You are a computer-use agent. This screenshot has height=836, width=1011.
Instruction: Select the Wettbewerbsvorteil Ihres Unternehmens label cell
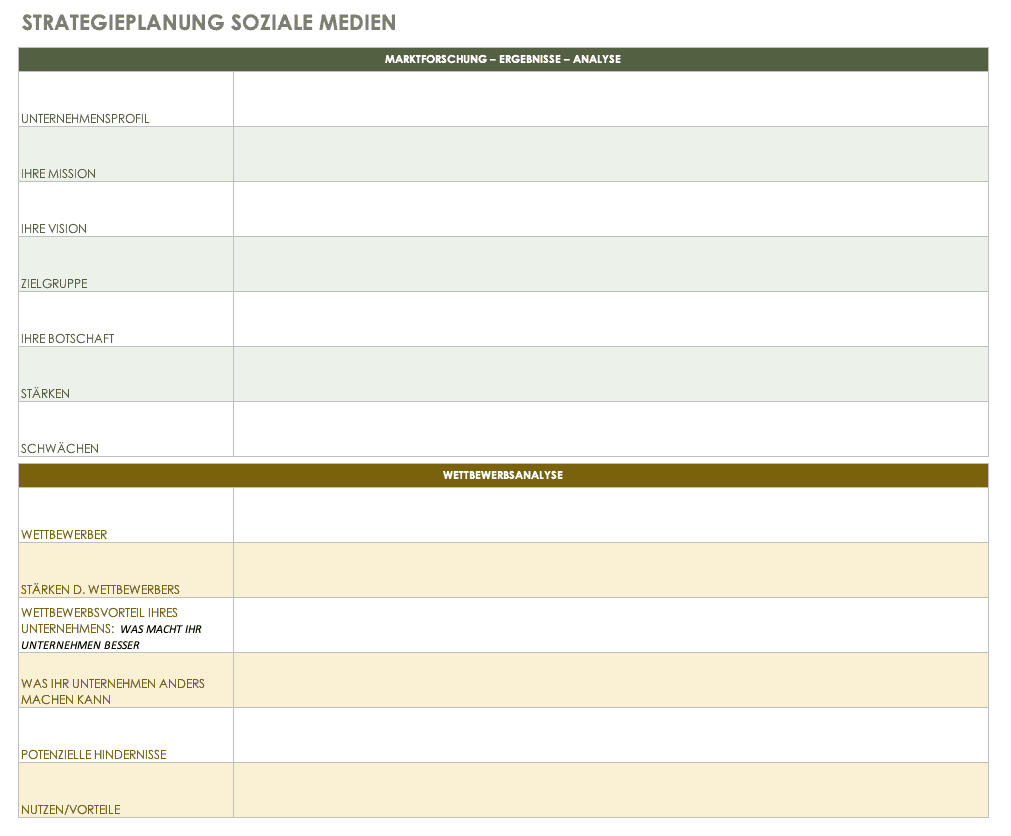[126, 626]
